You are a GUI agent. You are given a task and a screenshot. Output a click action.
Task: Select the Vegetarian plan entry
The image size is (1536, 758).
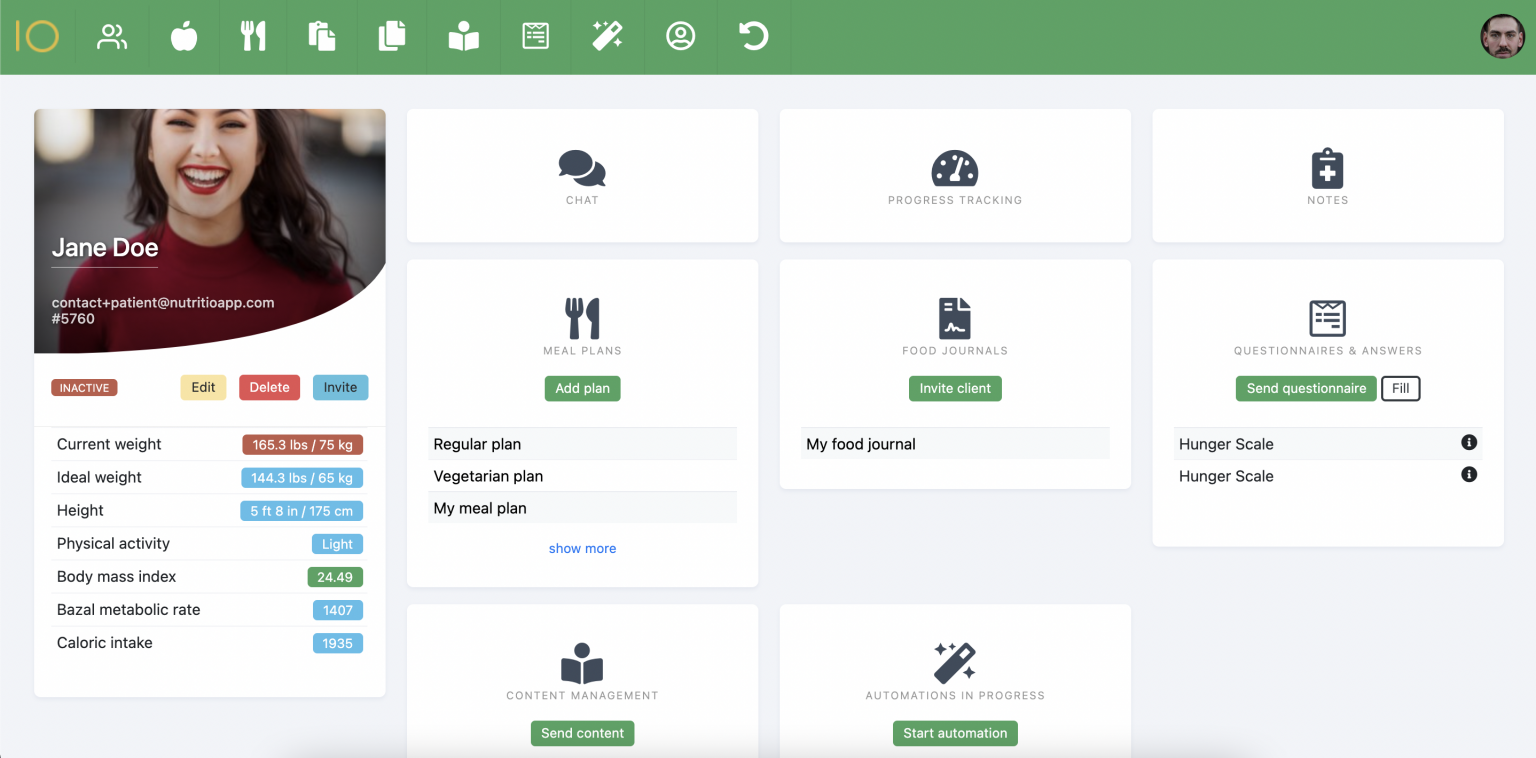coord(489,476)
